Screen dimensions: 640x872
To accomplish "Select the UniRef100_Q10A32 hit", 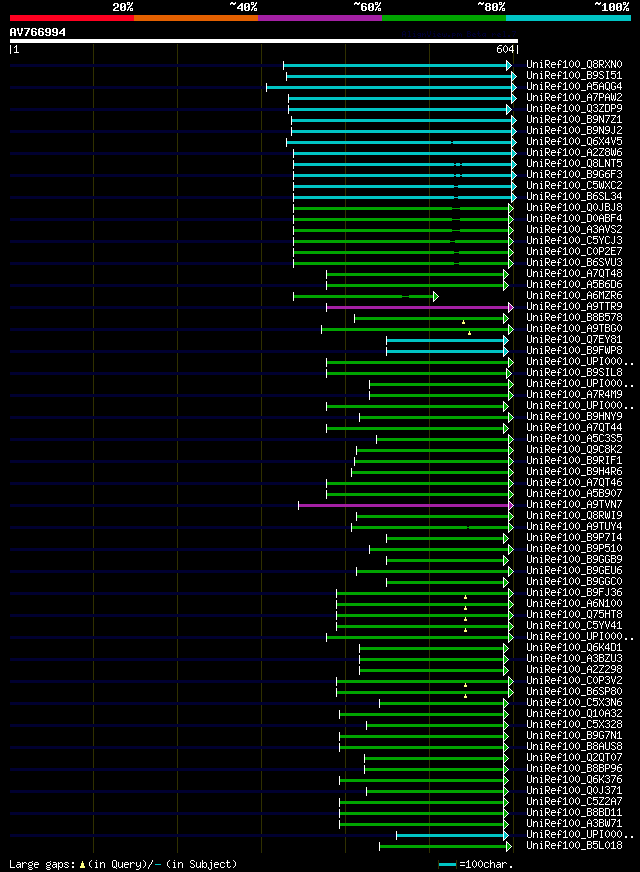I will (x=574, y=714).
